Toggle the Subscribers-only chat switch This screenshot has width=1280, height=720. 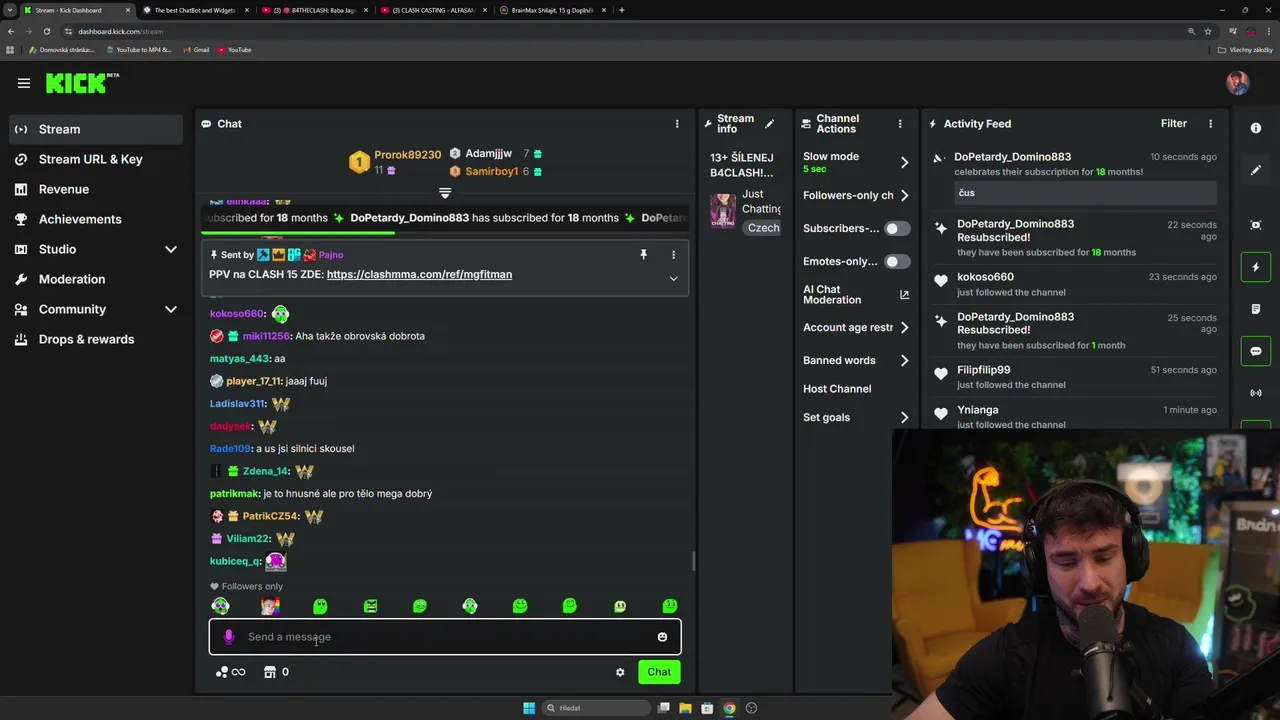[x=897, y=228]
